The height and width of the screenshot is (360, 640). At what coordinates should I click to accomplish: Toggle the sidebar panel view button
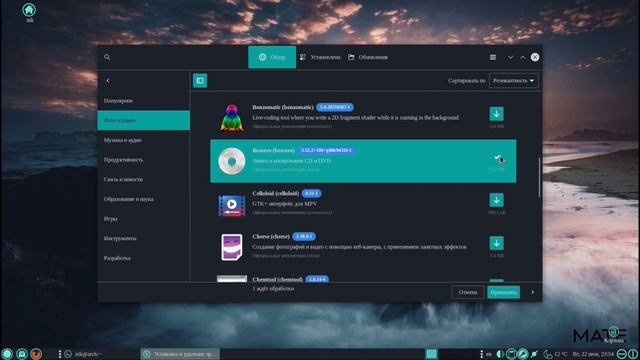tap(200, 81)
